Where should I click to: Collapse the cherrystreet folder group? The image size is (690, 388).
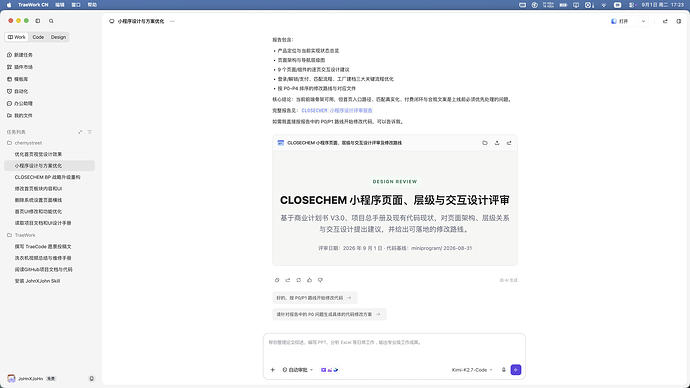pos(25,143)
